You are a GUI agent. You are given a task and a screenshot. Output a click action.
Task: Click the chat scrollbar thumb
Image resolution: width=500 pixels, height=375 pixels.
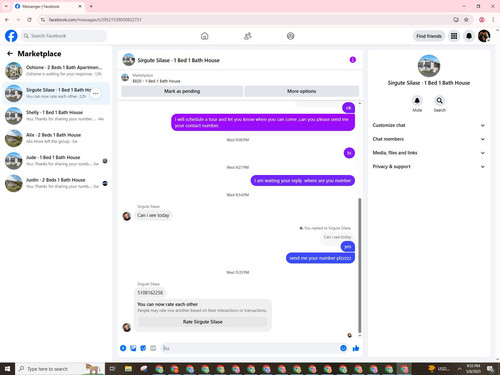[x=360, y=265]
